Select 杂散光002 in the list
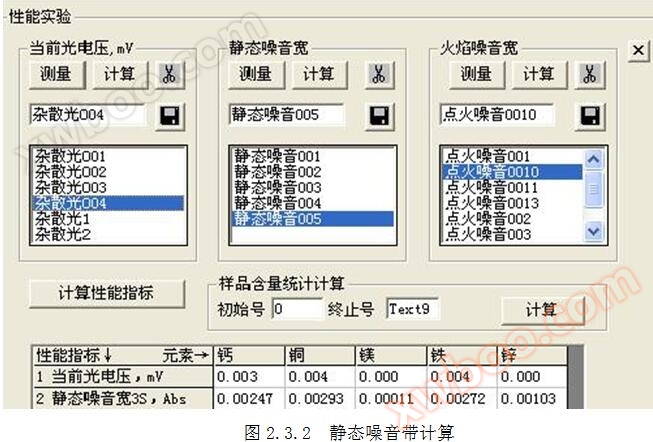This screenshot has height=442, width=653. [x=70, y=172]
